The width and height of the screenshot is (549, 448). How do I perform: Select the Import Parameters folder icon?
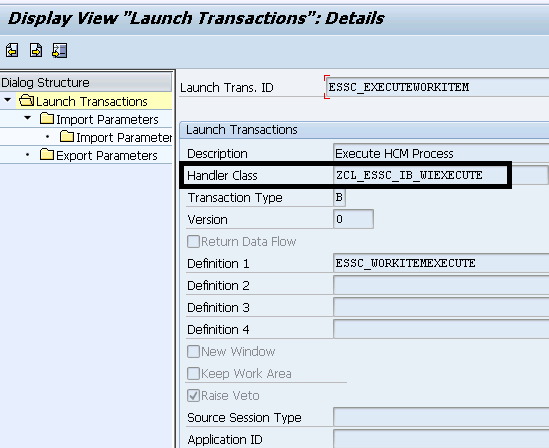47,119
